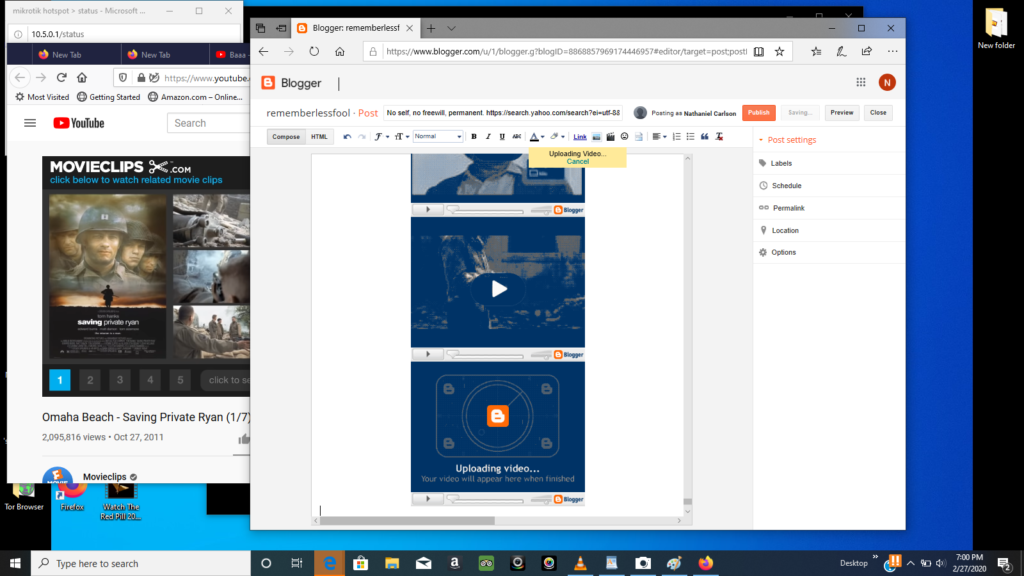Screen dimensions: 1024x576
Task: Select page 2 of related Movieclips
Action: point(90,380)
